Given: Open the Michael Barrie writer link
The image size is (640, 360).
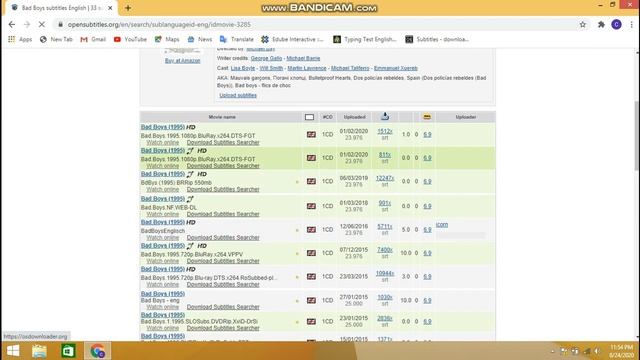Looking at the screenshot, I should 303,58.
